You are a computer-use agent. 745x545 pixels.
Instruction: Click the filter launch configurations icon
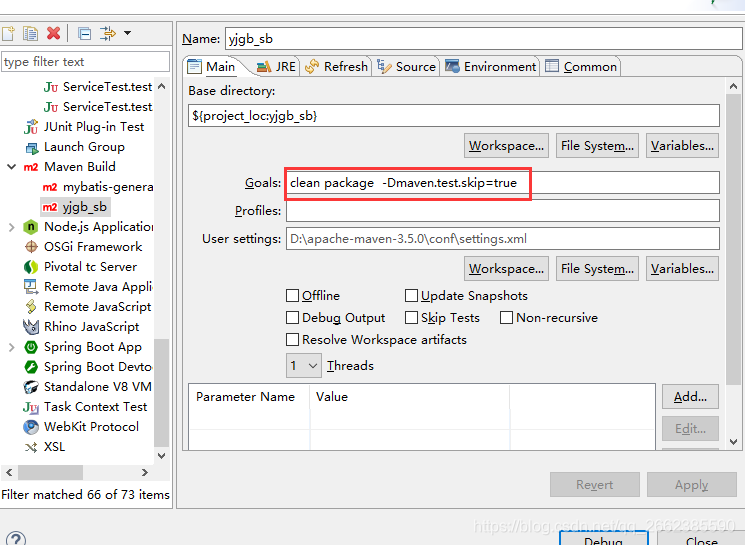pos(107,33)
